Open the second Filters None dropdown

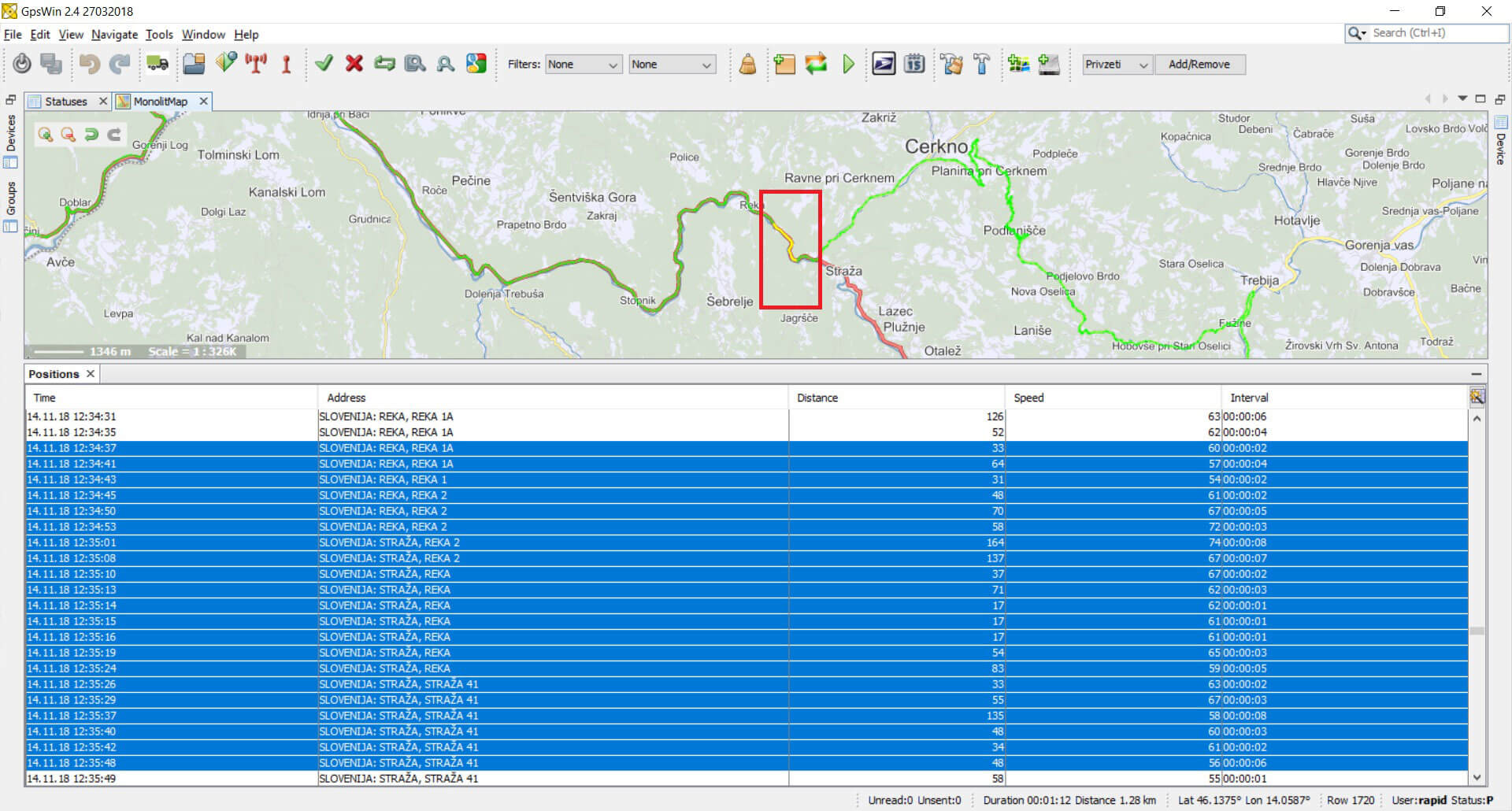click(x=672, y=65)
